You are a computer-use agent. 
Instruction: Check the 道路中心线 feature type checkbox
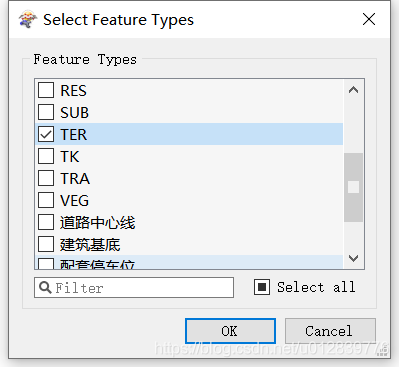[x=46, y=222]
